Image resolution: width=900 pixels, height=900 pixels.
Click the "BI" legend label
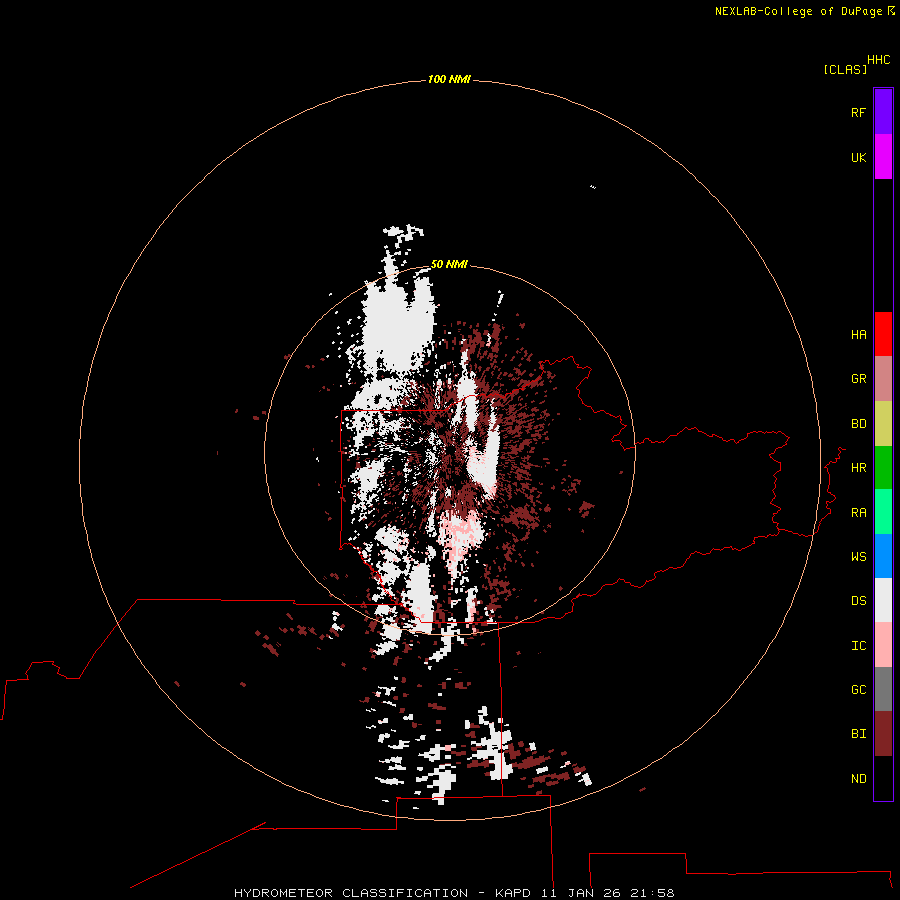(x=858, y=734)
